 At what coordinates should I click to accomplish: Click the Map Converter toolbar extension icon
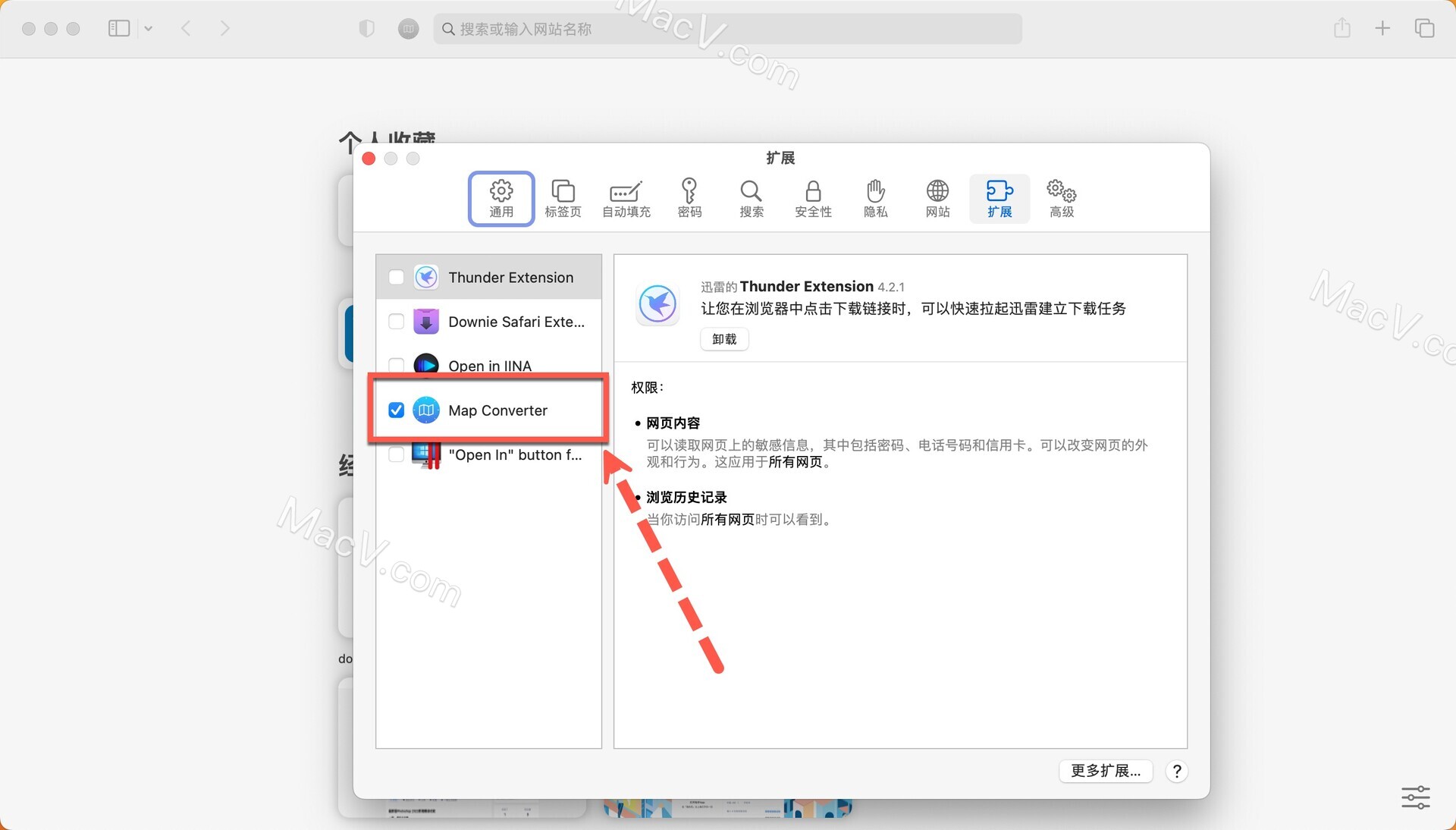click(x=409, y=29)
